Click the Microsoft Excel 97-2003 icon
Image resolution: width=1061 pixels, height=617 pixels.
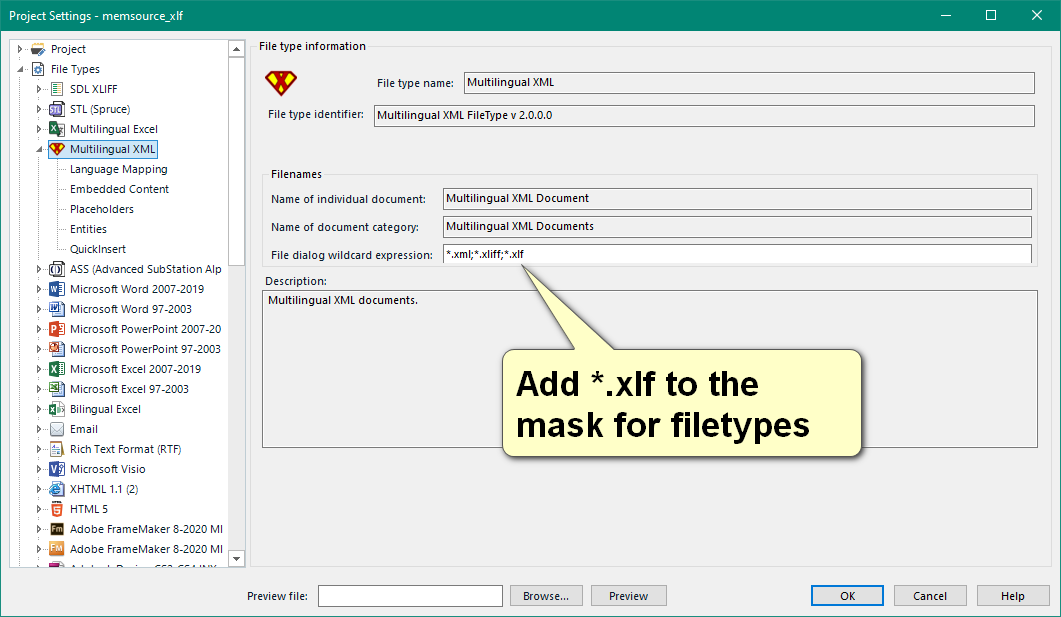57,389
